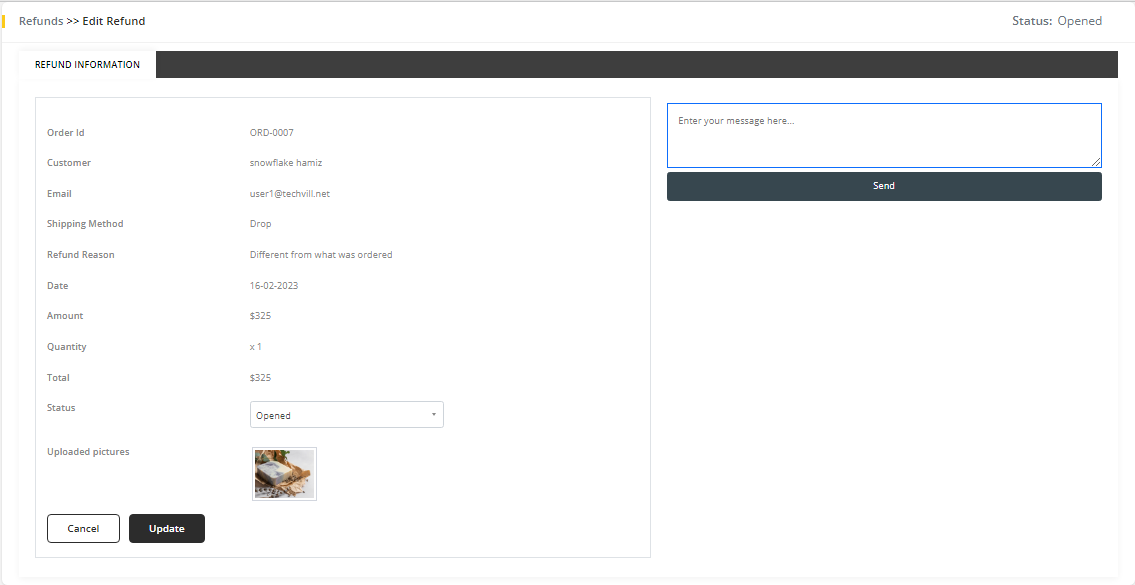Screen dimensions: 1135x585
Task: Click the shipping method value Drop
Action: pyautogui.click(x=260, y=224)
